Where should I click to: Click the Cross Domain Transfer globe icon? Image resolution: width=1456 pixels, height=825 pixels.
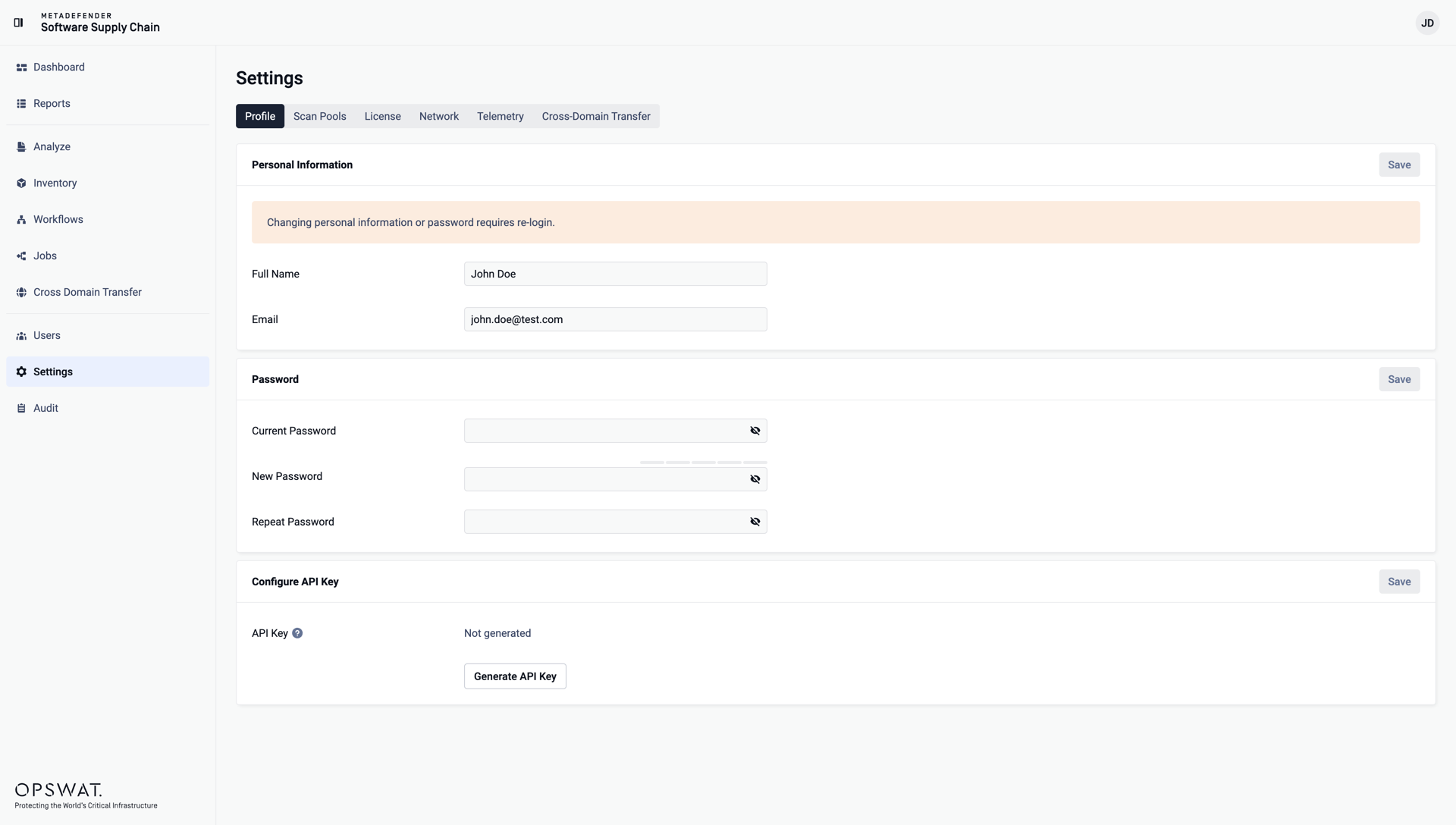pos(21,293)
